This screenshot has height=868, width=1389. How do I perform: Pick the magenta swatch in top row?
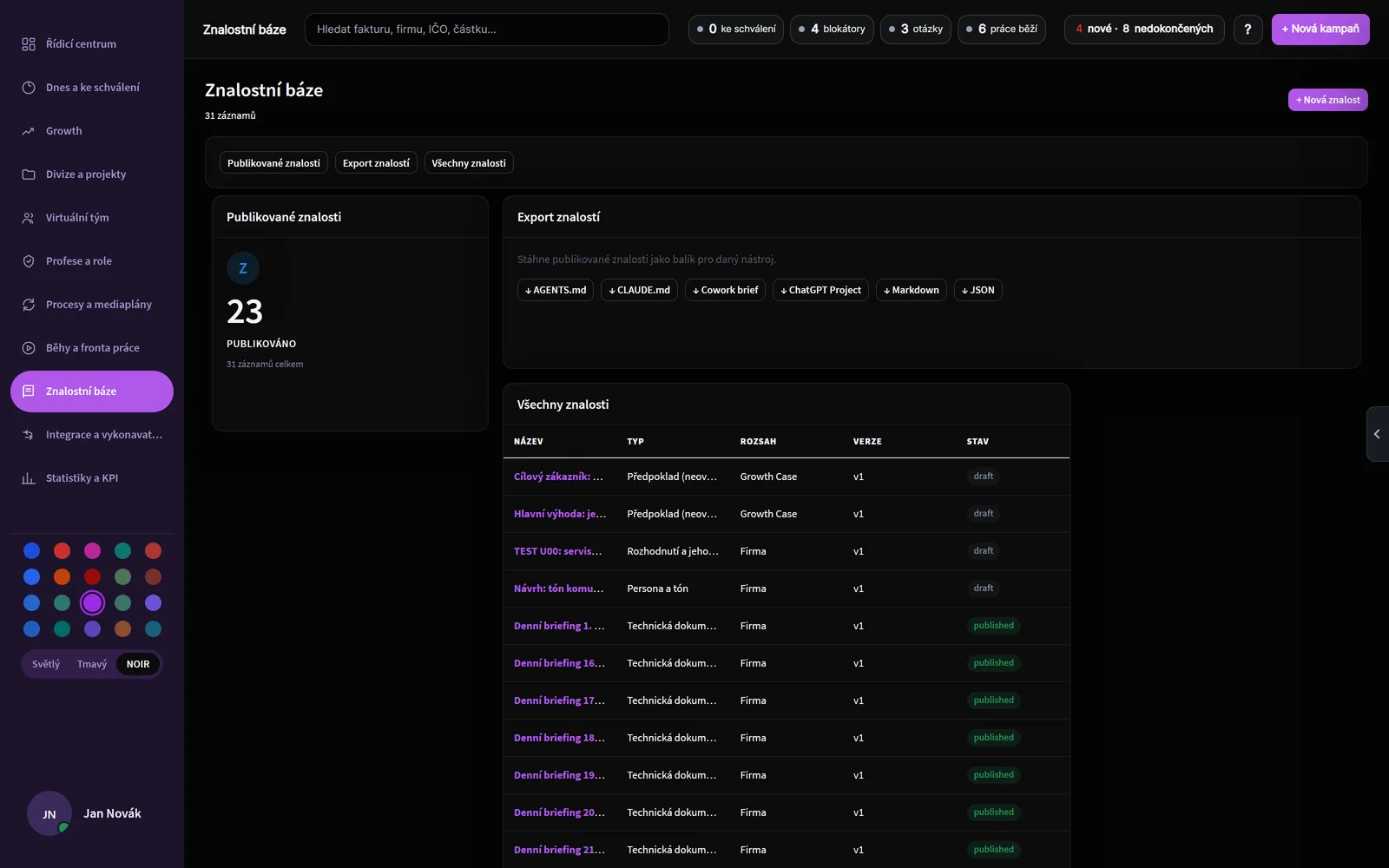click(x=92, y=550)
